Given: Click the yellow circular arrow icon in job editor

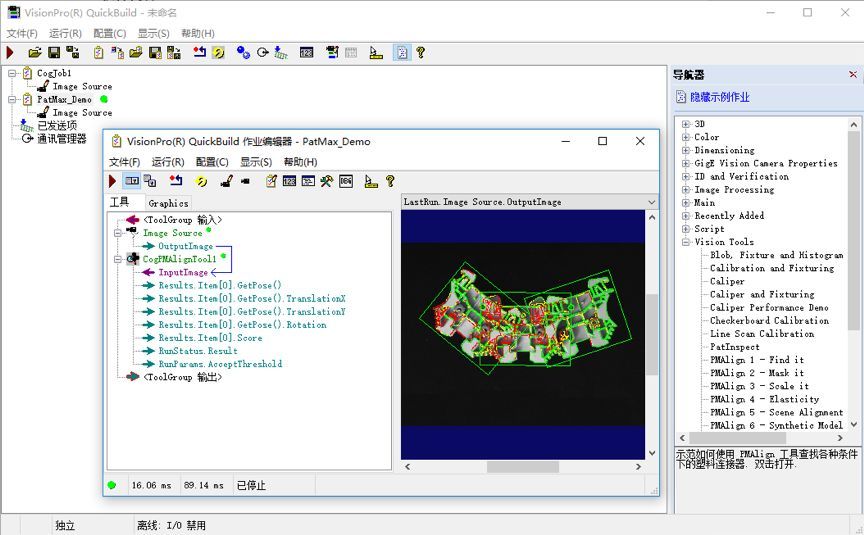Looking at the screenshot, I should coord(201,181).
